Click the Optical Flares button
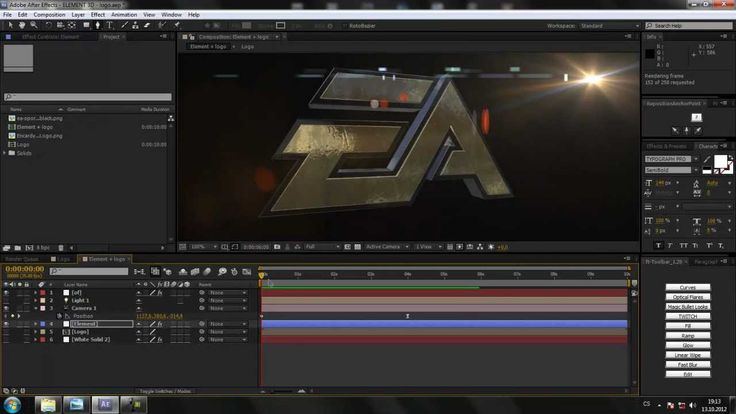The image size is (736, 414). tap(688, 297)
